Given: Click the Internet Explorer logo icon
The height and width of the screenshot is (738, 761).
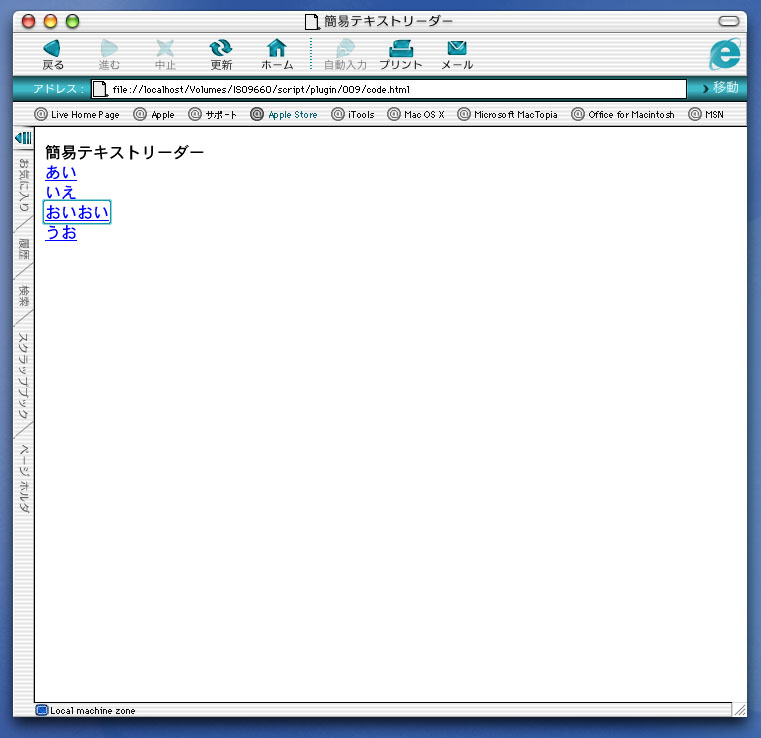Looking at the screenshot, I should point(725,54).
